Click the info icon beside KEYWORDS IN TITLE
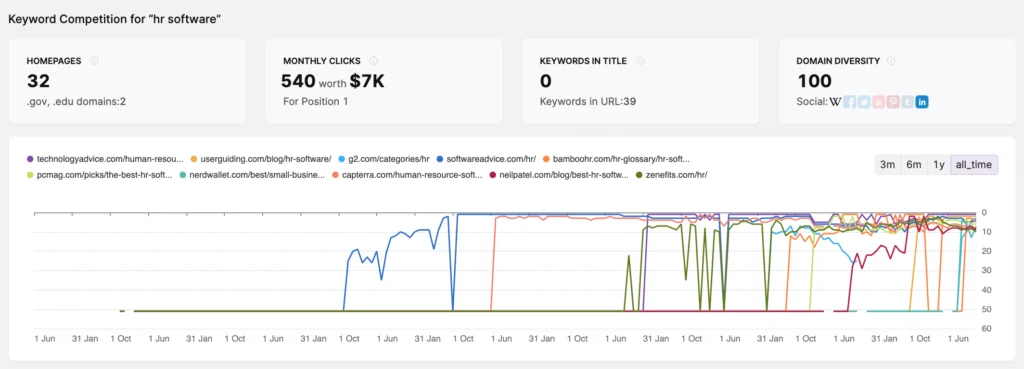This screenshot has height=369, width=1024. tap(640, 61)
